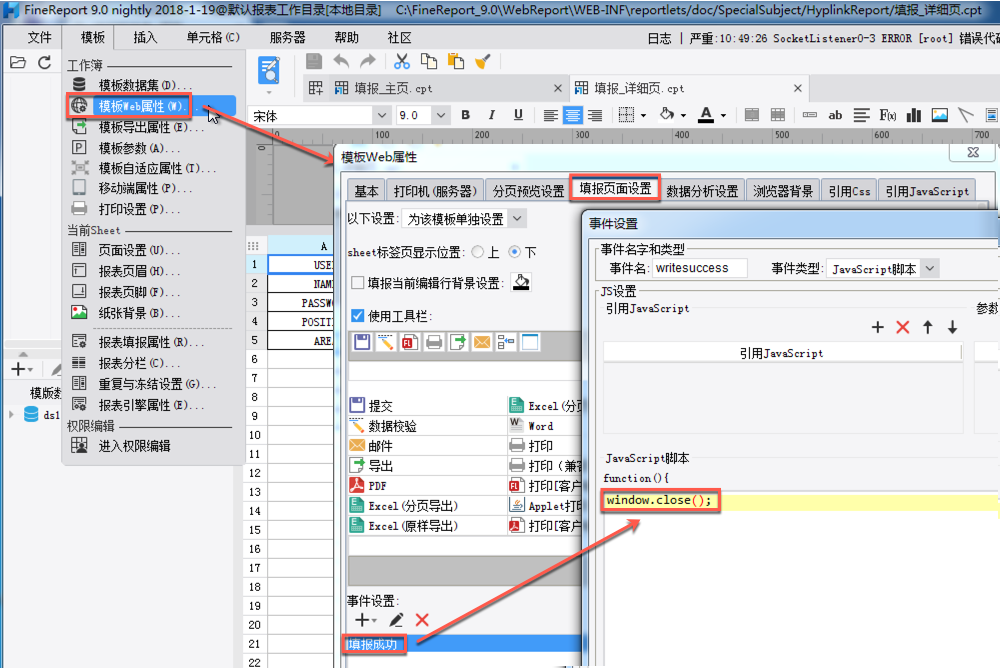This screenshot has height=668, width=1000.
Task: Align text left
Action: coord(550,115)
